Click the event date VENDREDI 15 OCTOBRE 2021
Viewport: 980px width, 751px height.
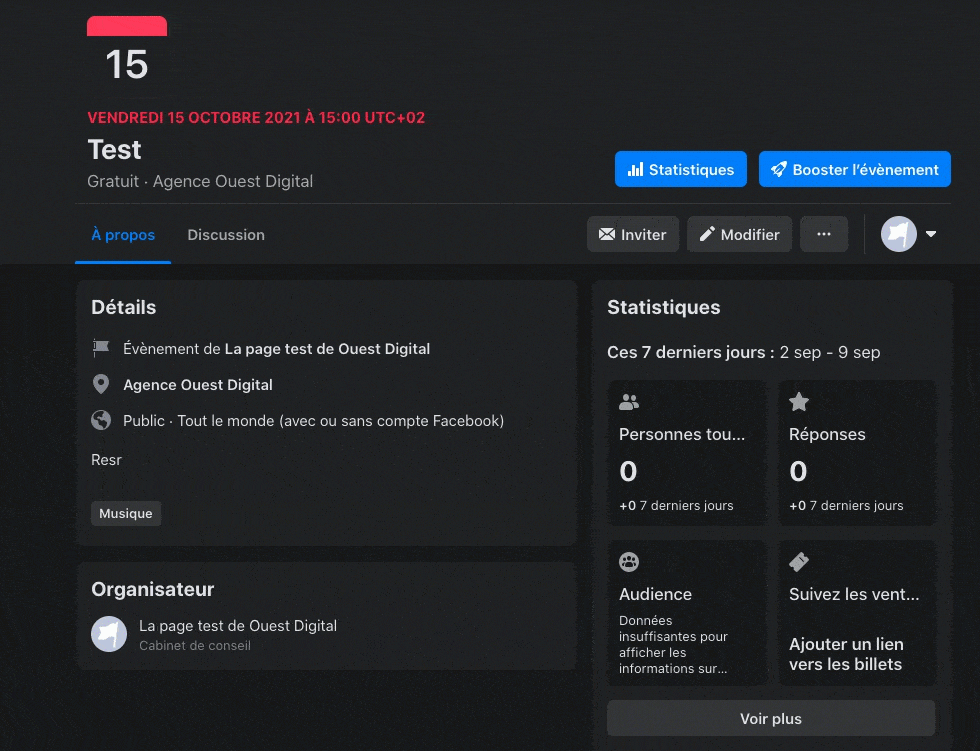256,117
